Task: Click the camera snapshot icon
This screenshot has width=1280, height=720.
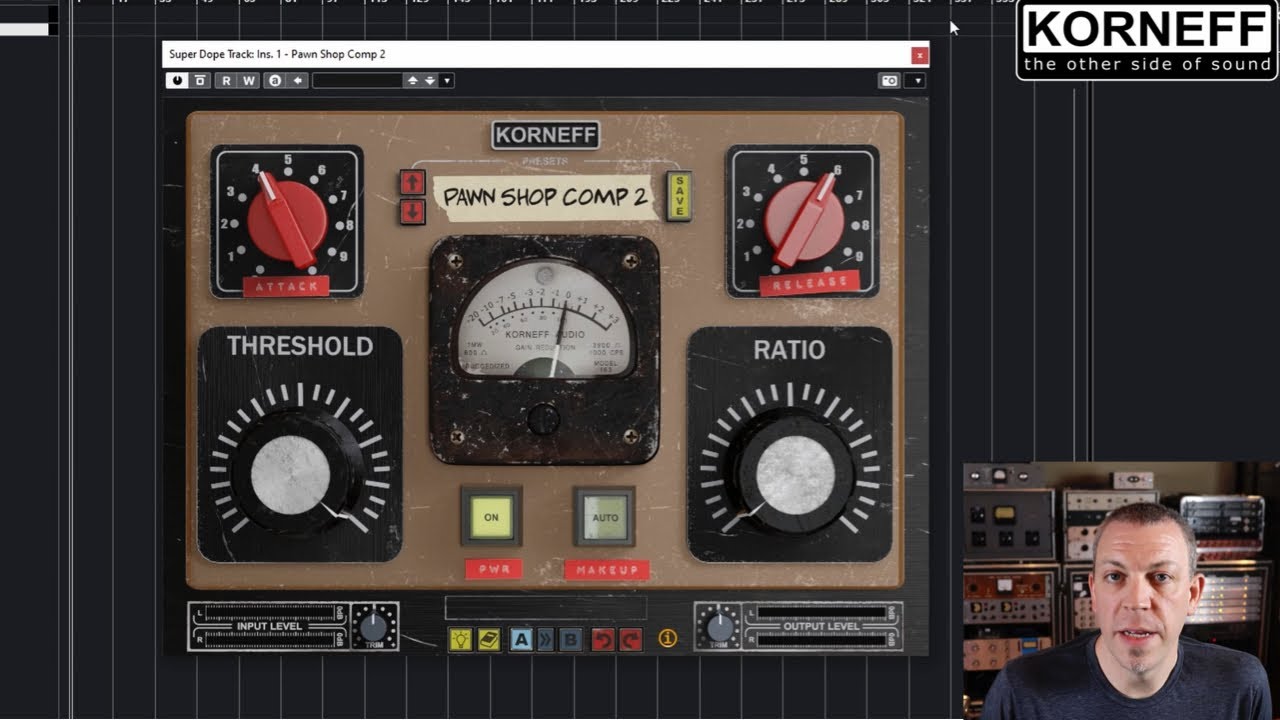Action: pyautogui.click(x=889, y=81)
